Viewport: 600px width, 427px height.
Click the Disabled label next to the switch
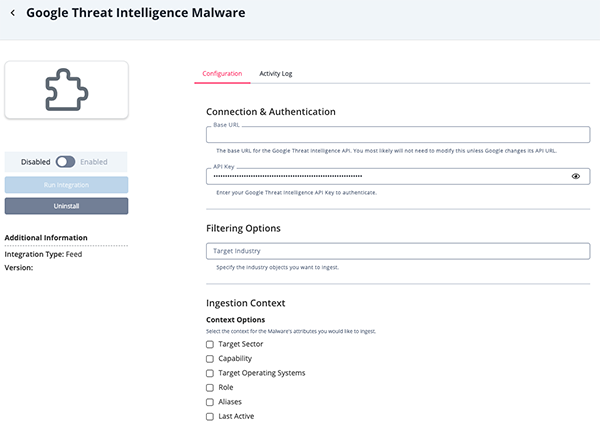click(35, 162)
